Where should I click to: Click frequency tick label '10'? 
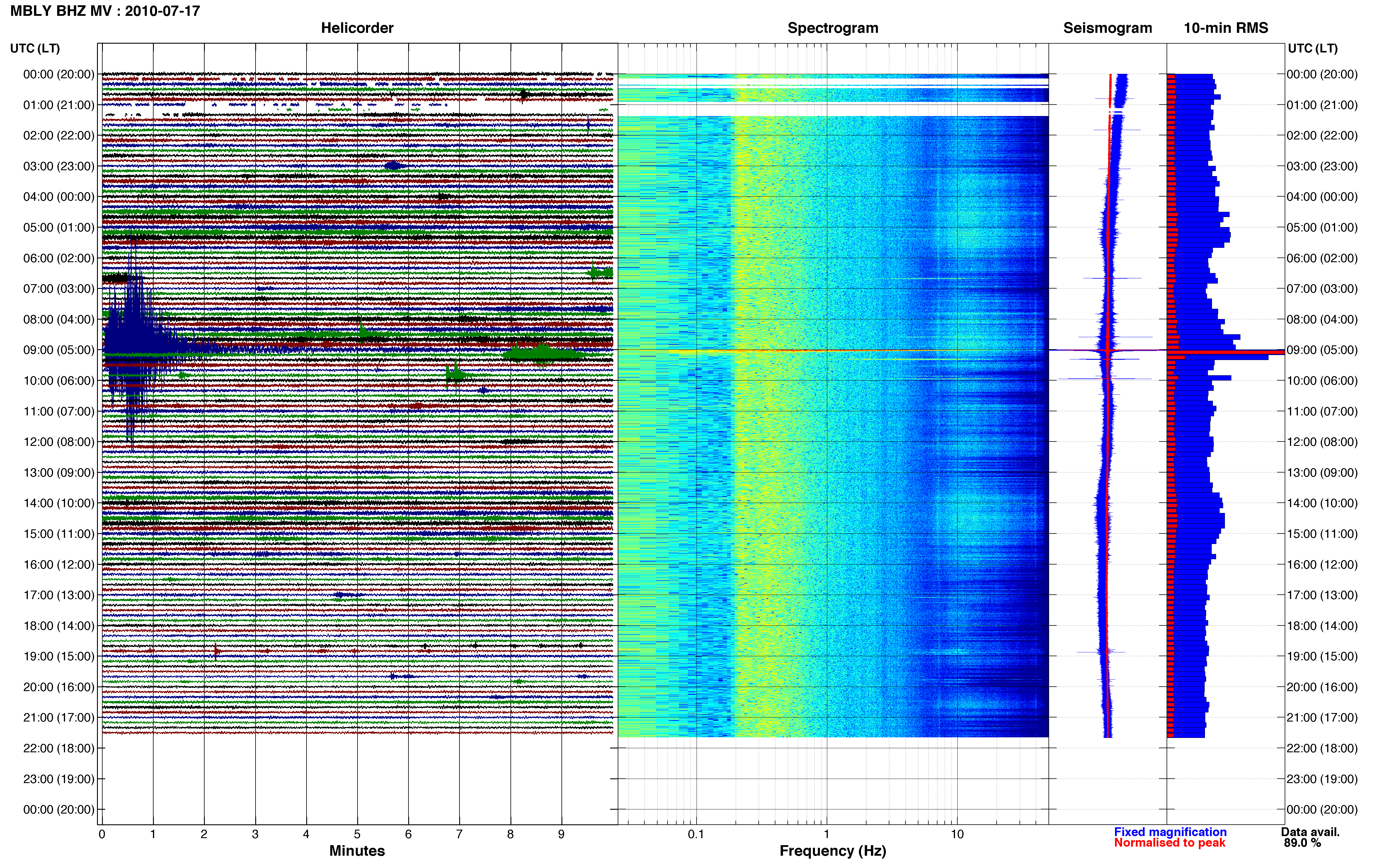(x=957, y=834)
